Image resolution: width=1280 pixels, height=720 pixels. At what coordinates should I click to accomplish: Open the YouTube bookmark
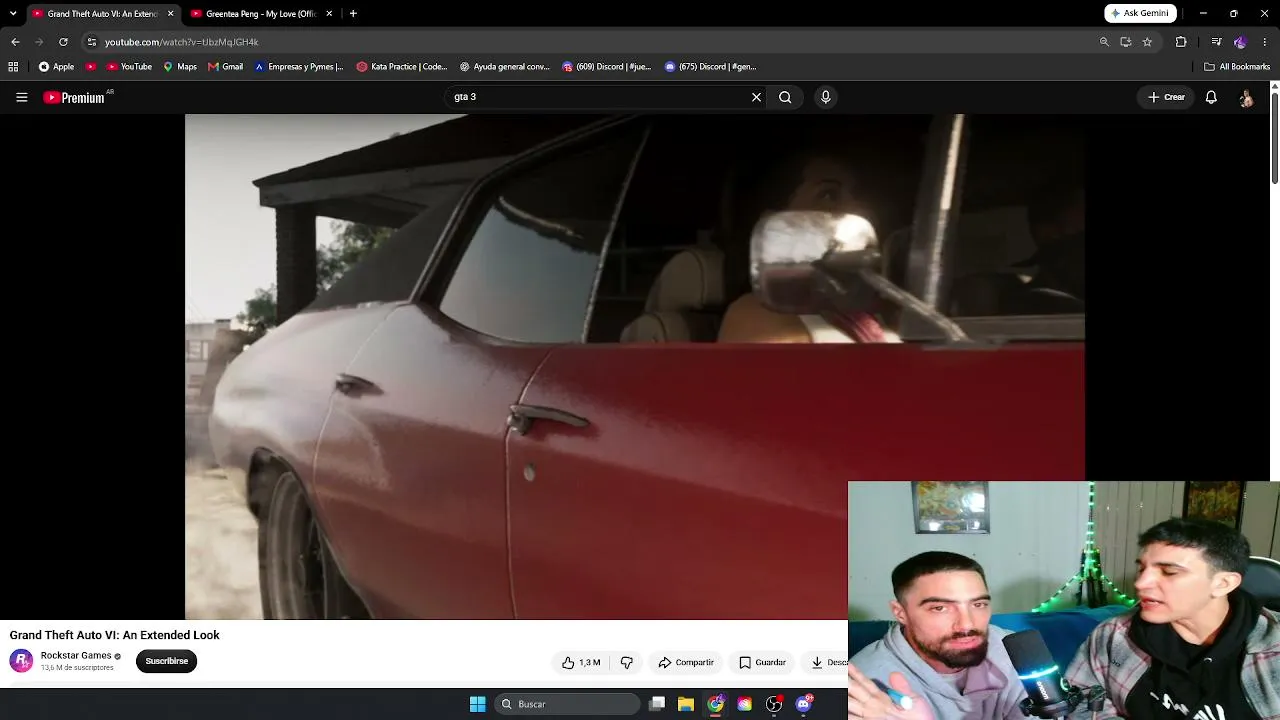pos(127,67)
